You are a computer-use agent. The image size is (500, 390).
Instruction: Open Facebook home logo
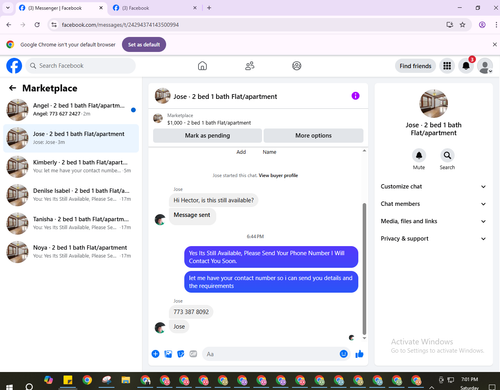14,66
